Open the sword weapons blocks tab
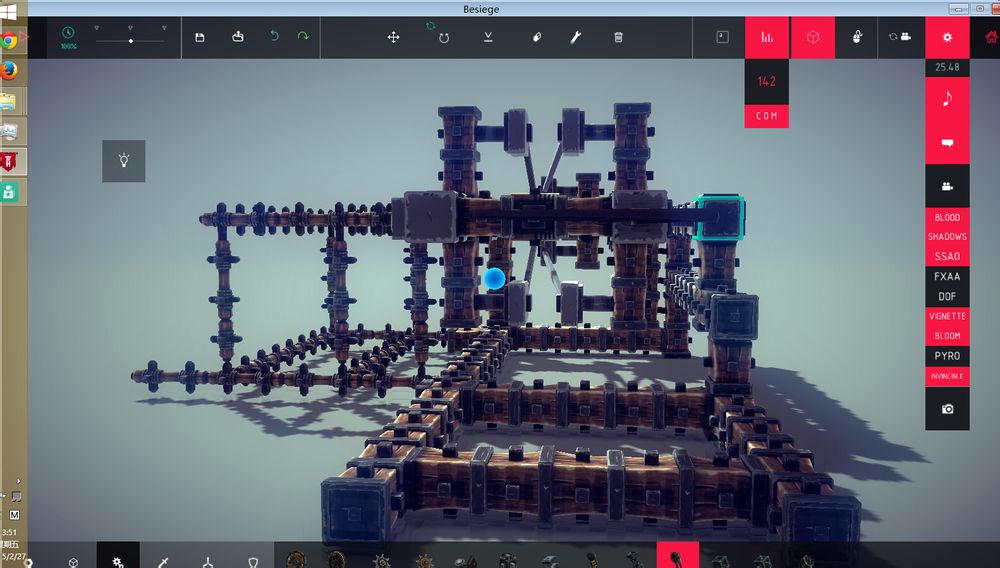This screenshot has height=568, width=1000. coord(163,561)
